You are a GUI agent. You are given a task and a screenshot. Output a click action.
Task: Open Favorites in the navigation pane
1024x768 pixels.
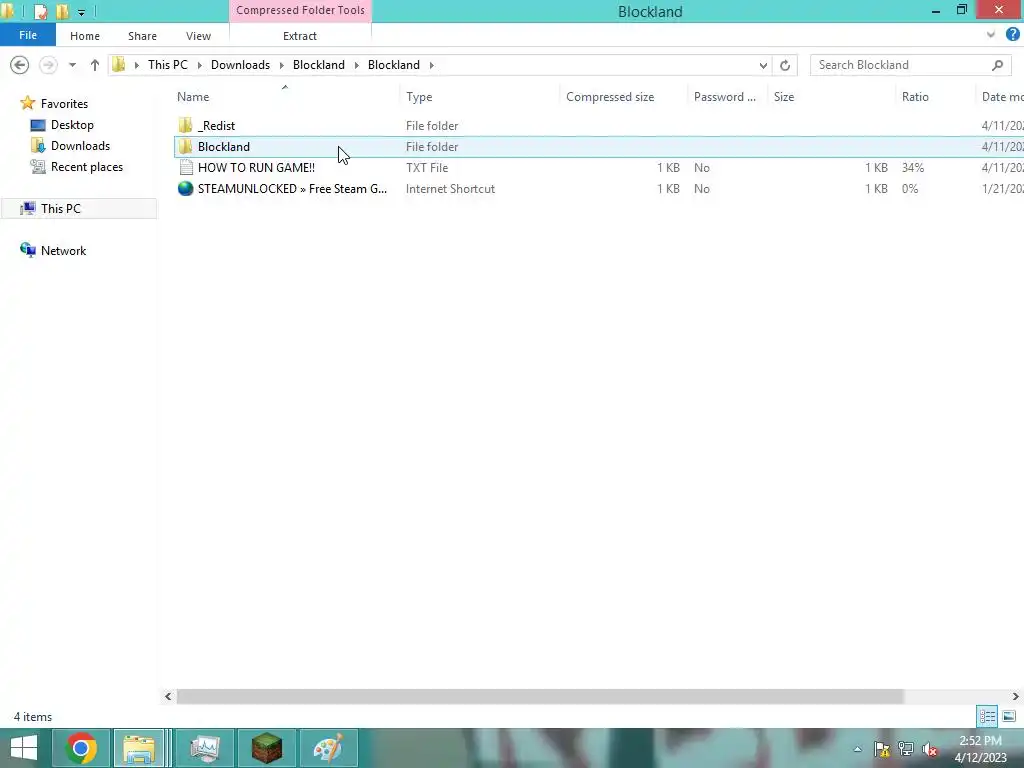(64, 104)
